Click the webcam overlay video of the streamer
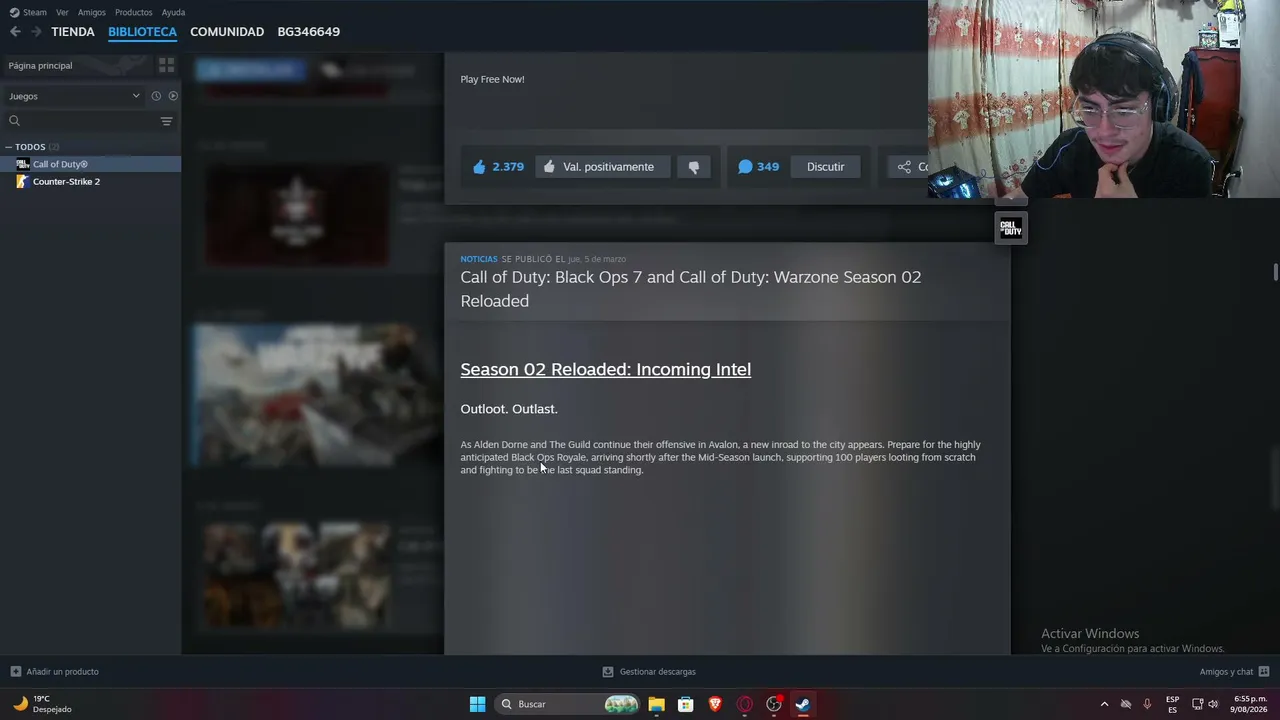This screenshot has width=1280, height=720. tap(1104, 99)
